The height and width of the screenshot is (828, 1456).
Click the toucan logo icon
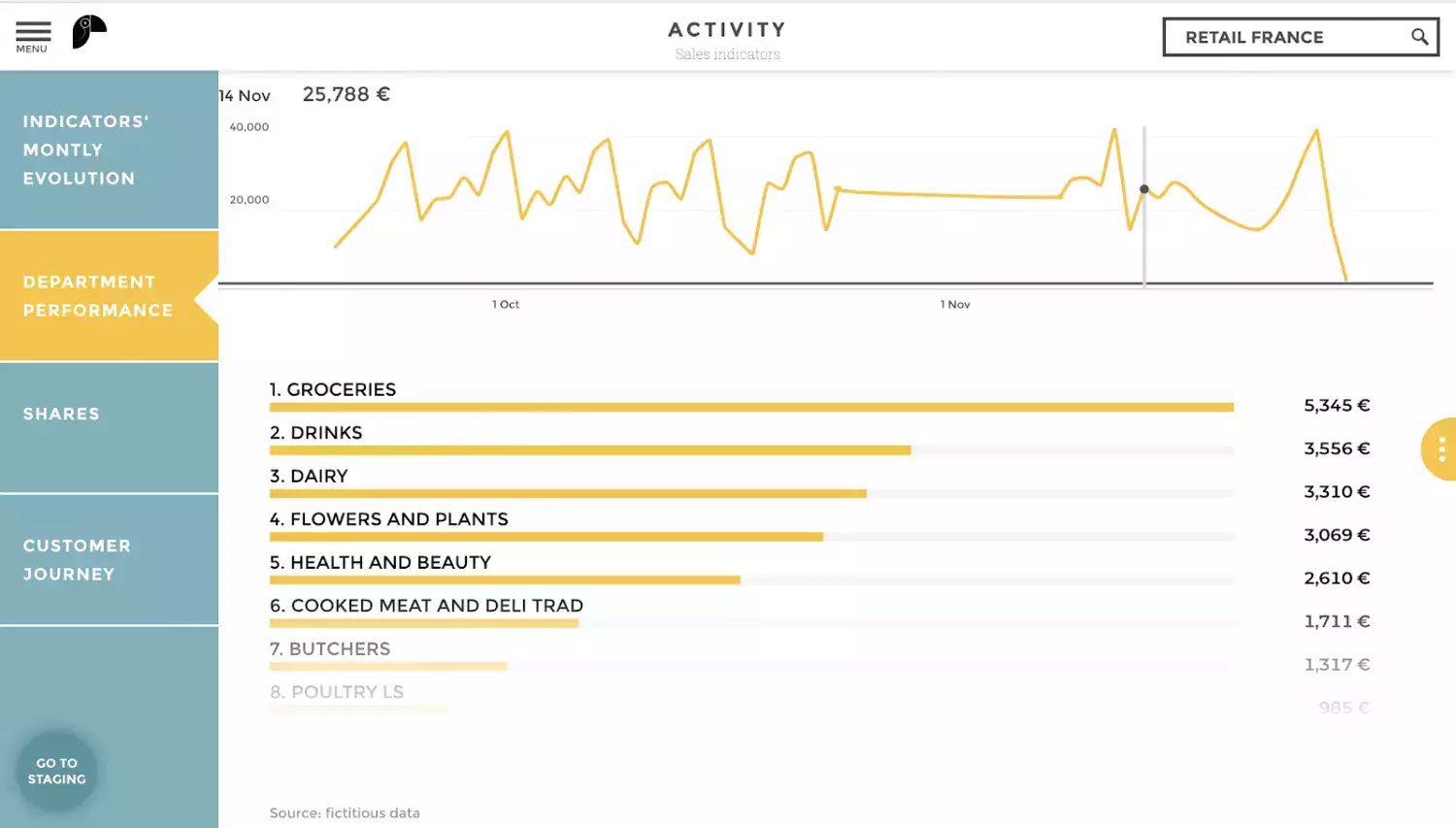pos(88,32)
